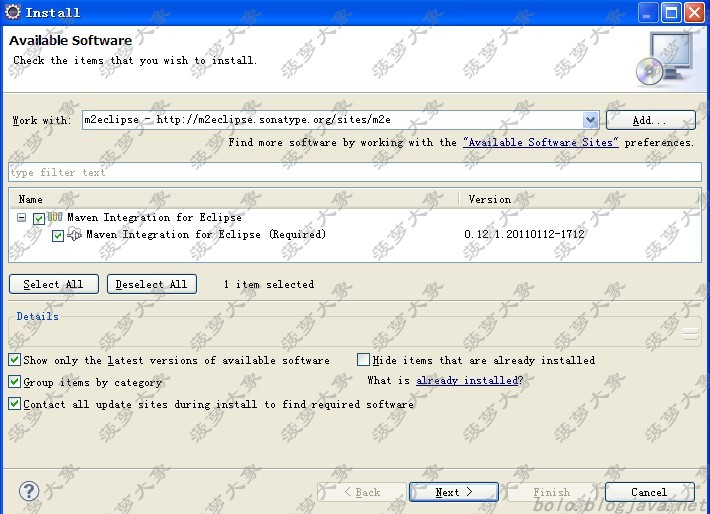
Task: Click the Cancel button
Action: pyautogui.click(x=649, y=492)
